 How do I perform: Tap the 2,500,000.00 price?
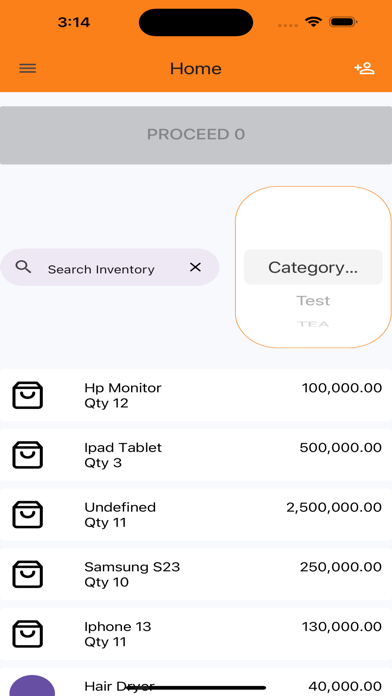334,507
